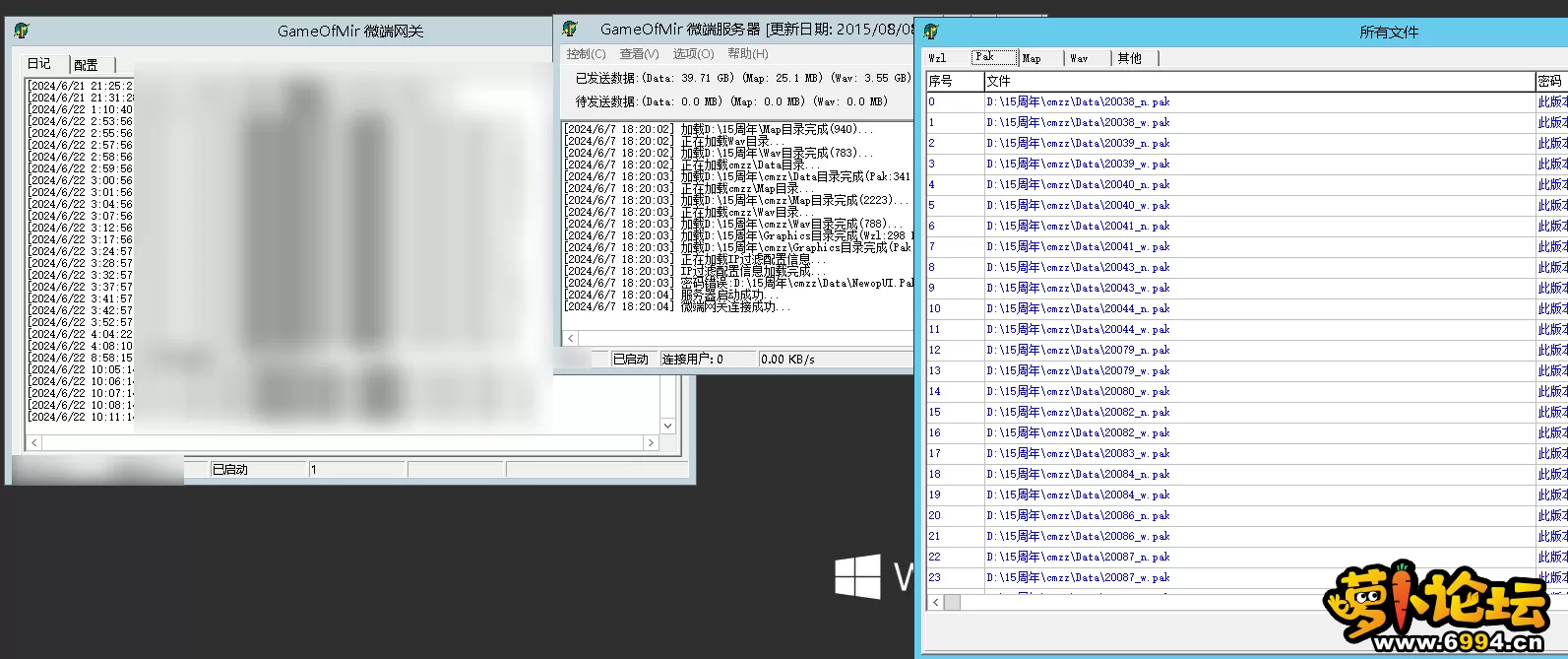The width and height of the screenshot is (1568, 659).
Task: Select file row 20039_n.pak
Action: click(x=1246, y=143)
